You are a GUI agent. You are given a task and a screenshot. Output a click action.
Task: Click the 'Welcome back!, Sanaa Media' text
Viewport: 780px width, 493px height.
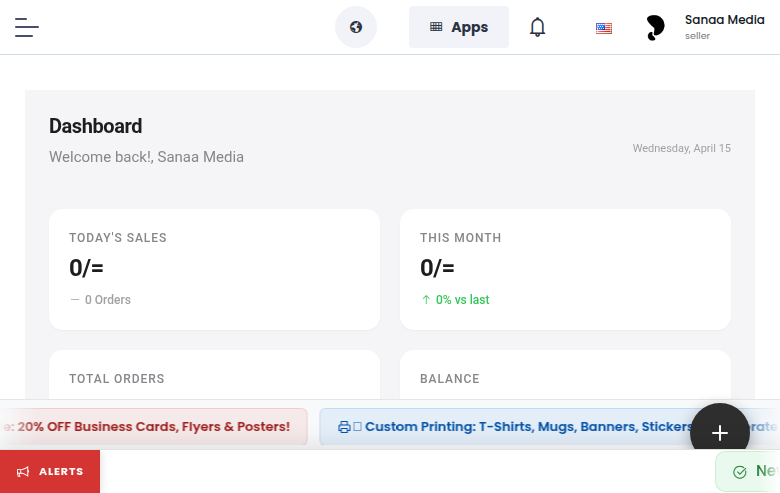coord(146,157)
